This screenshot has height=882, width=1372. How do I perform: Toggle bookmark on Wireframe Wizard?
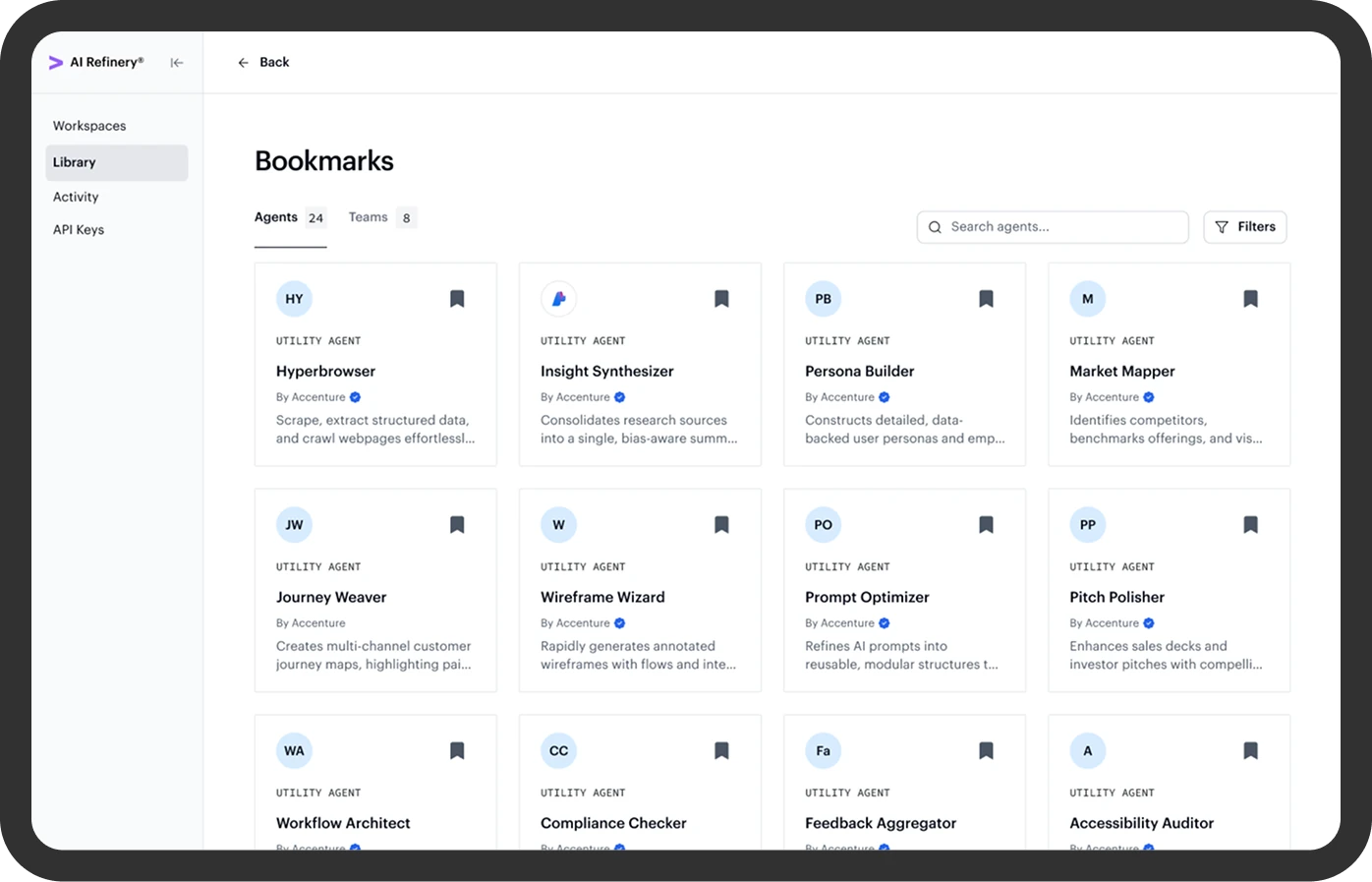[721, 525]
